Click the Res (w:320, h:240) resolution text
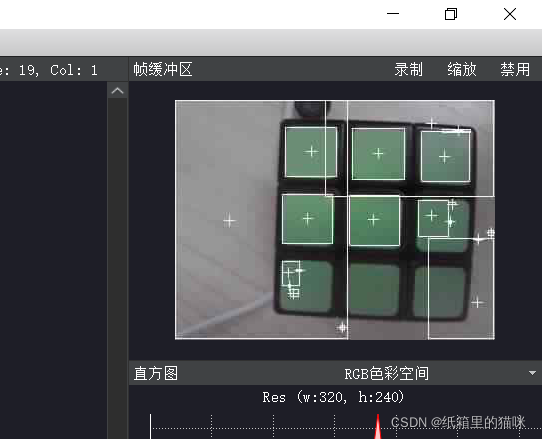The image size is (542, 439). pyautogui.click(x=333, y=397)
